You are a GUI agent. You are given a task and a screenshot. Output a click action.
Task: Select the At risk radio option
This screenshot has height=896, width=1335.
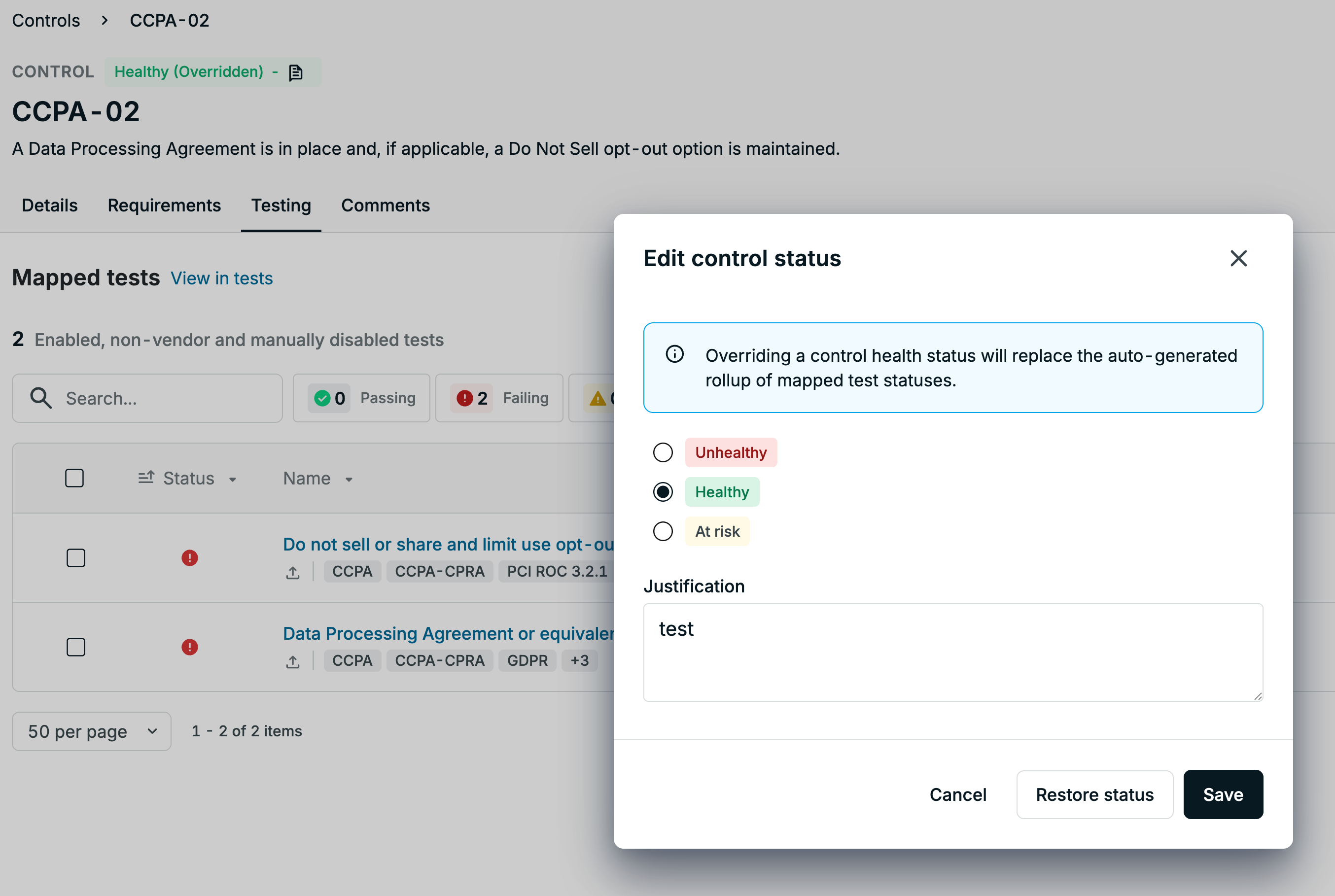click(663, 531)
